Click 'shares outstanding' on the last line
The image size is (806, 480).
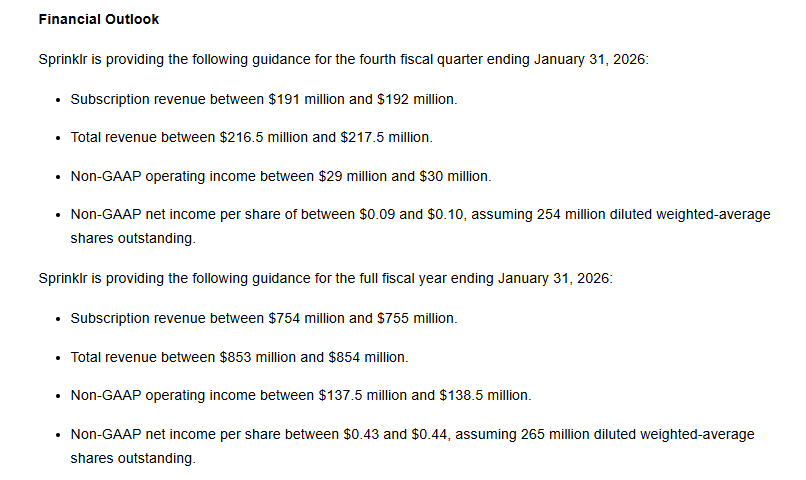pyautogui.click(x=132, y=458)
